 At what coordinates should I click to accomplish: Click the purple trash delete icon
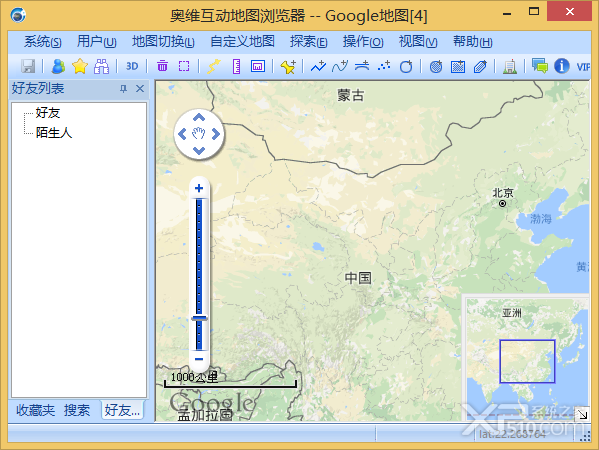pos(162,66)
